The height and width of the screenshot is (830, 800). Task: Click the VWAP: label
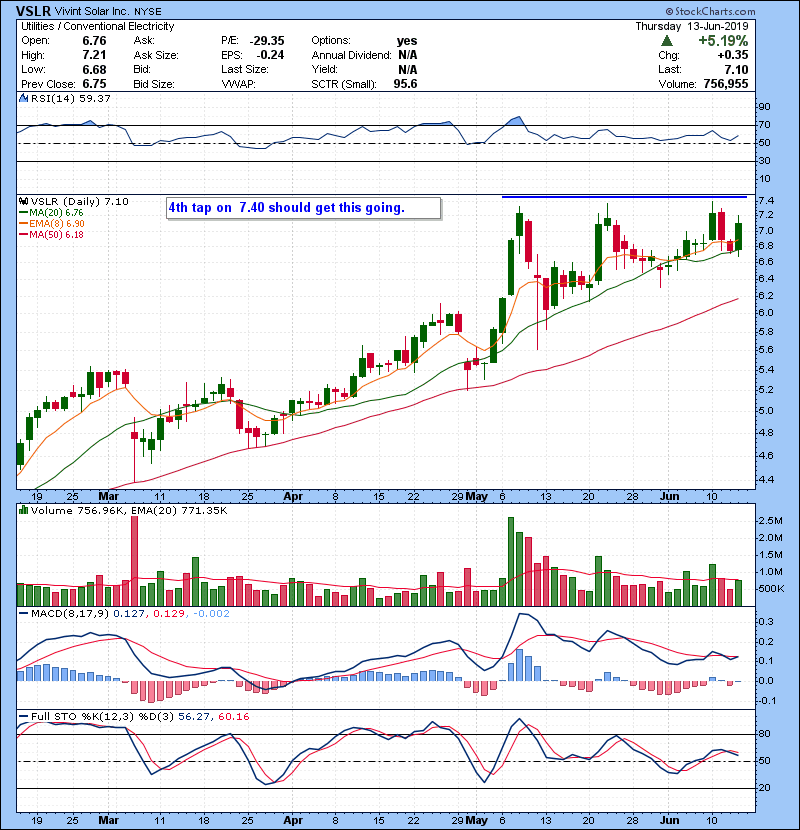click(238, 84)
